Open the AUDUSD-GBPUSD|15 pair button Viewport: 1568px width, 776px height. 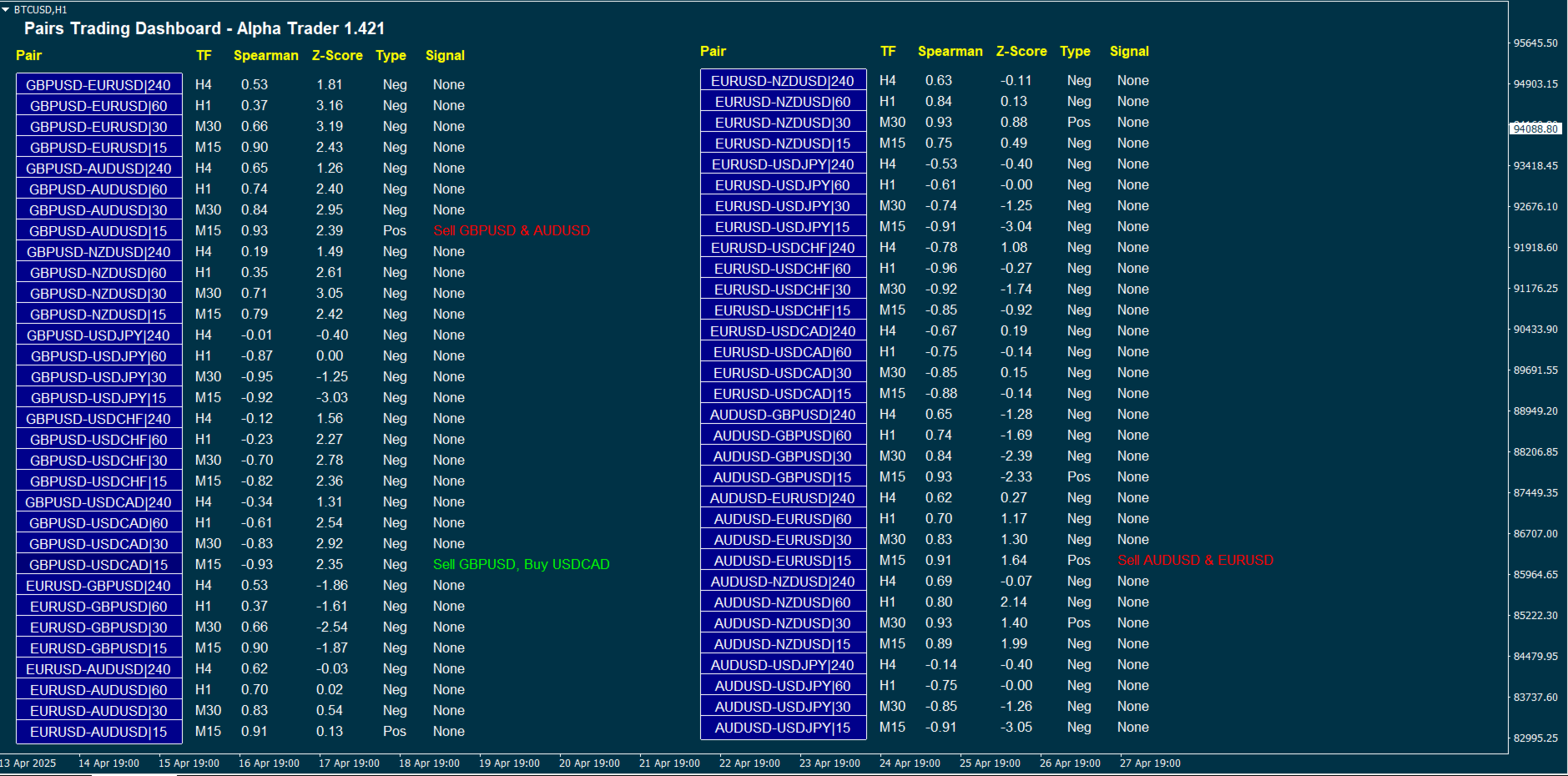point(784,477)
